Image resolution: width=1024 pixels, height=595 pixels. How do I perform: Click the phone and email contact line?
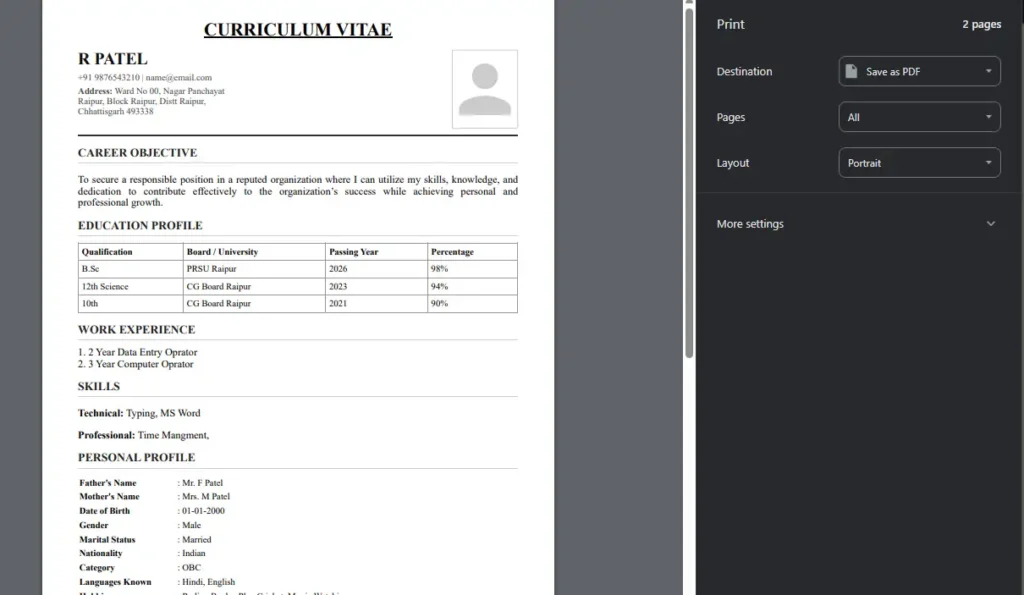[x=145, y=78]
